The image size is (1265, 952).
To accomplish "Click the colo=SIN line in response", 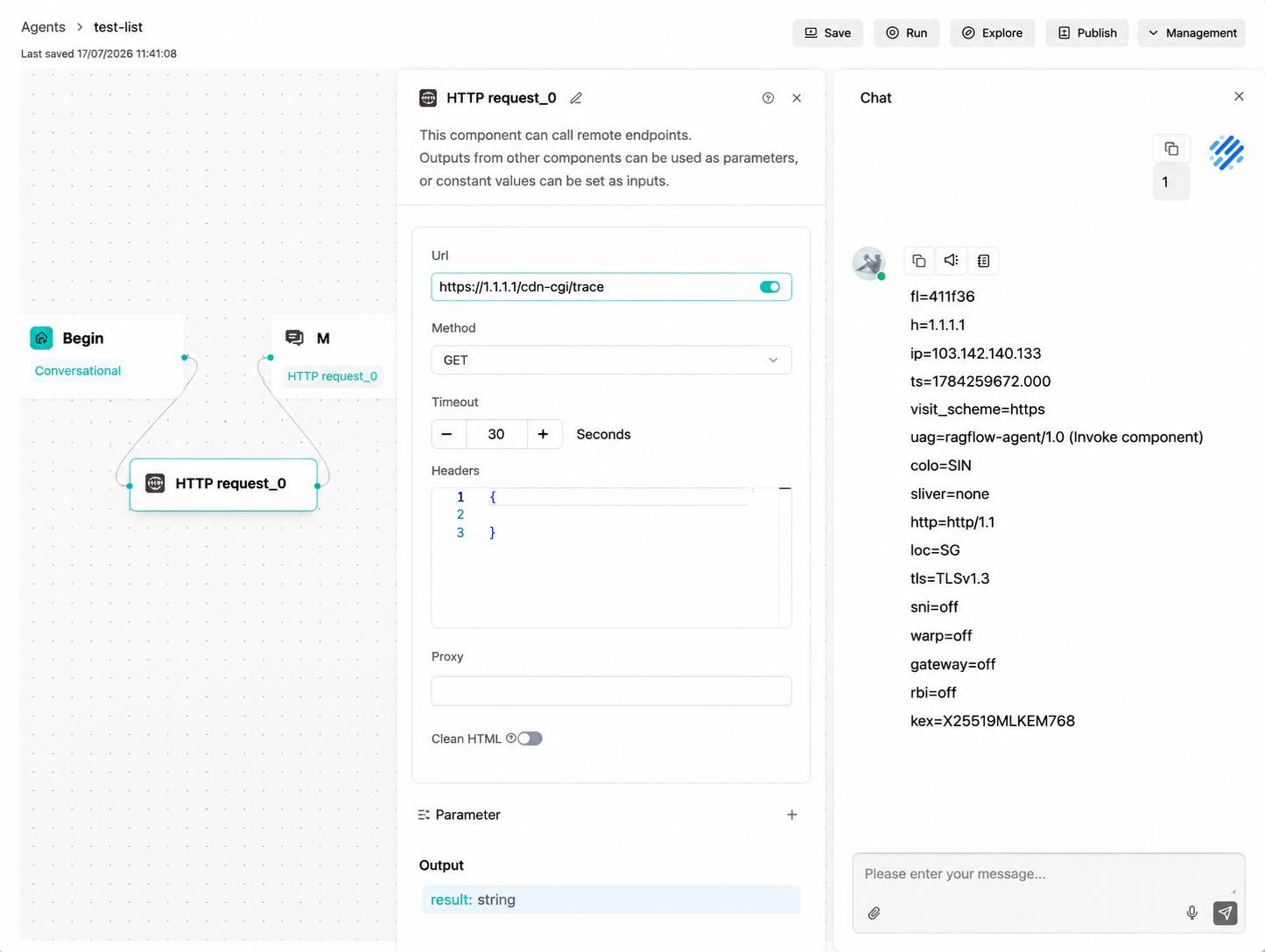I will [x=940, y=465].
